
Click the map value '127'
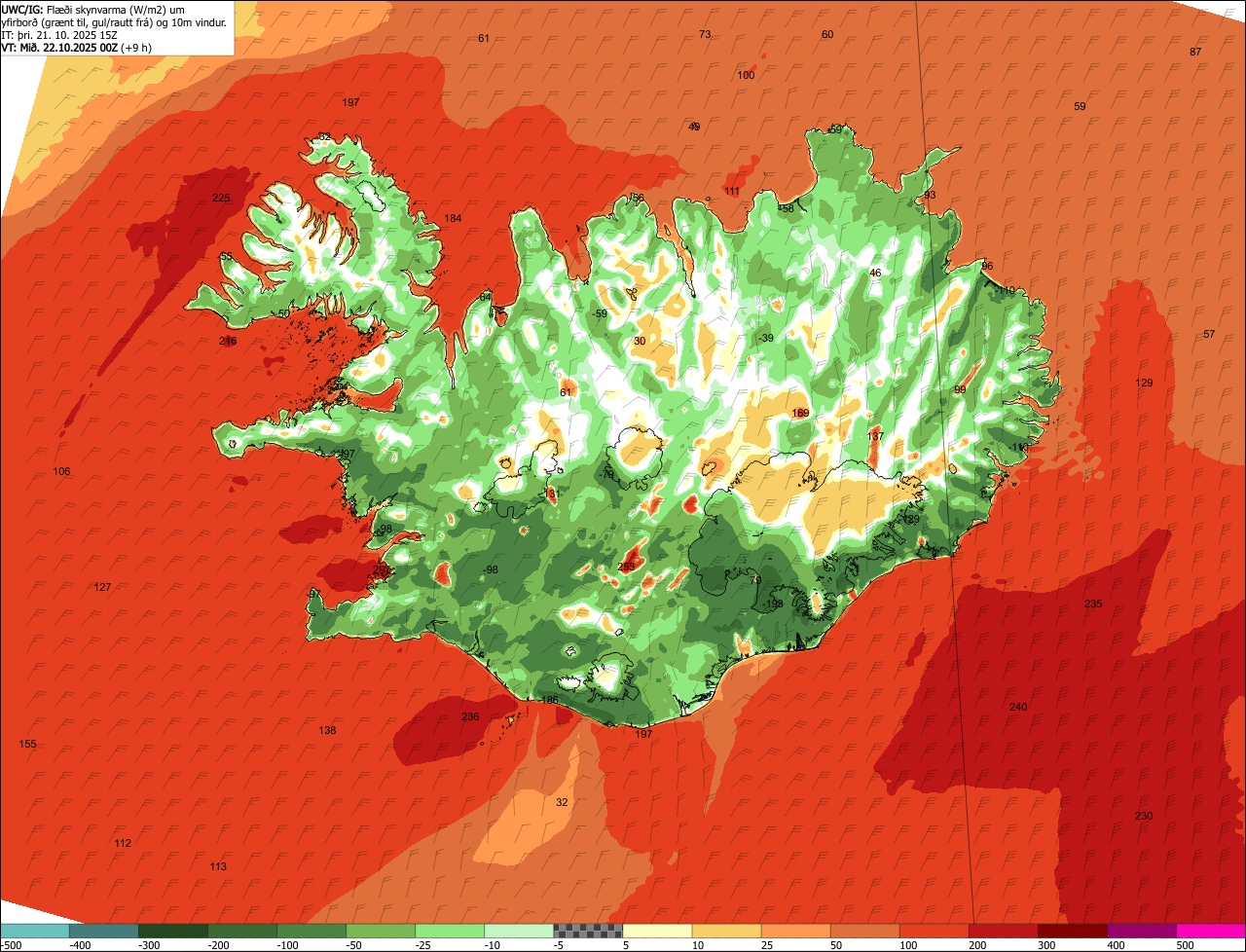102,587
